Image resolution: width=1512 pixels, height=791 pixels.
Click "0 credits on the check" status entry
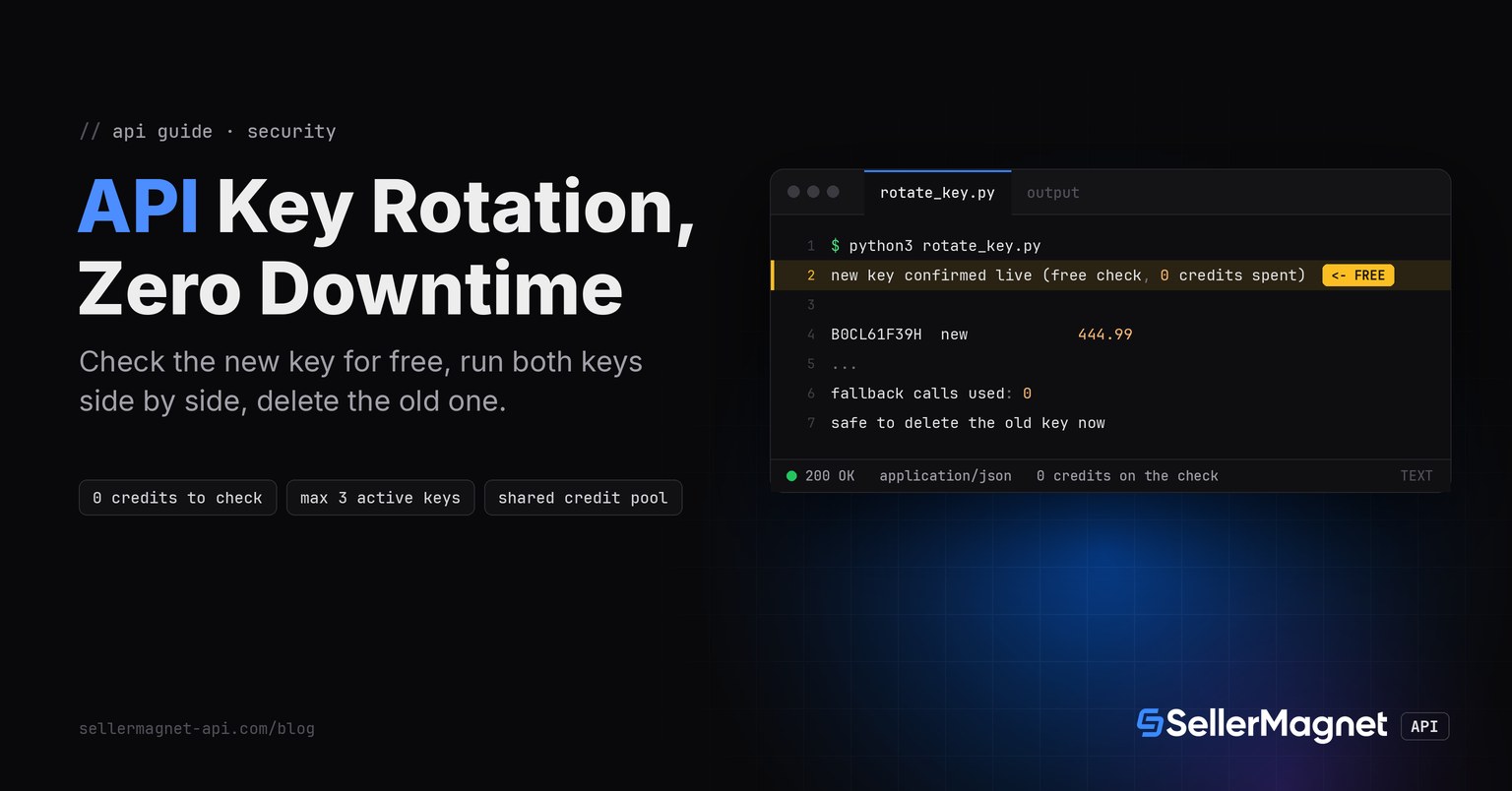pos(1127,476)
